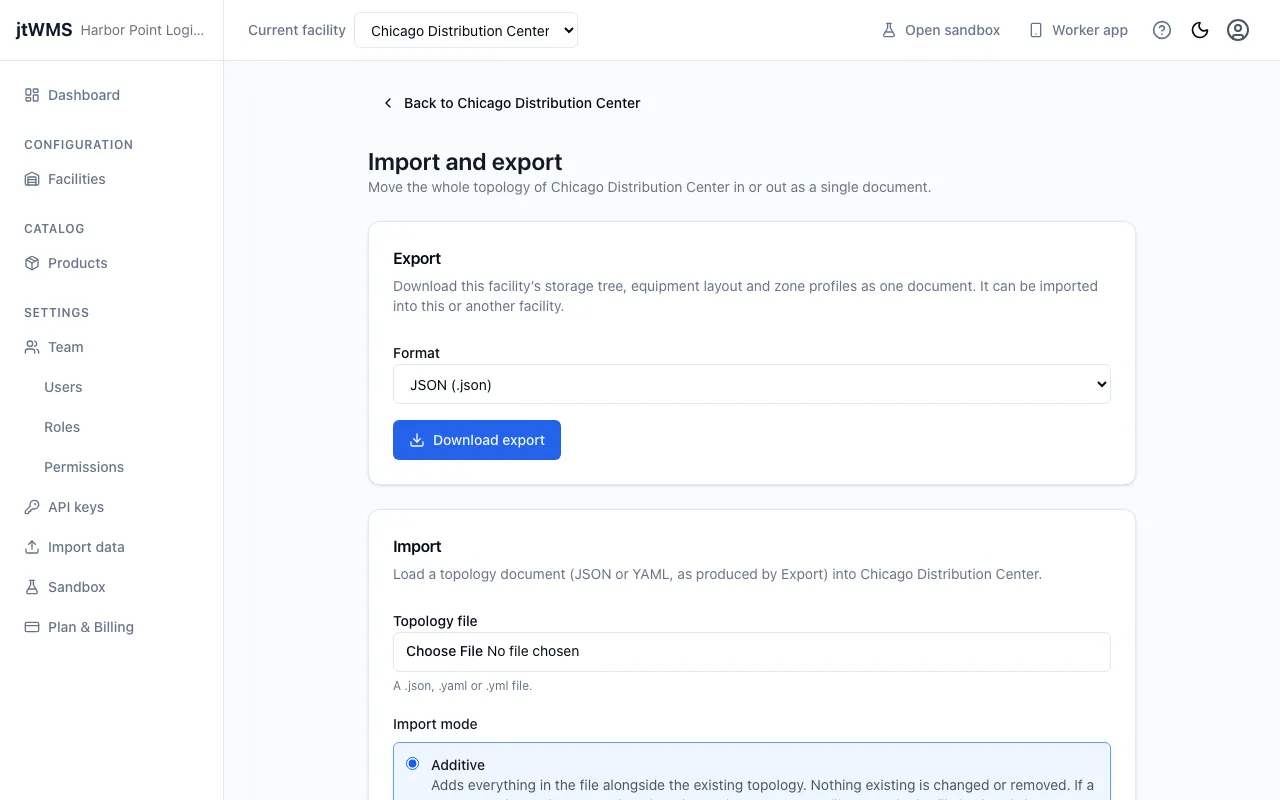Click the Team people icon
Image resolution: width=1280 pixels, height=800 pixels.
(x=32, y=347)
